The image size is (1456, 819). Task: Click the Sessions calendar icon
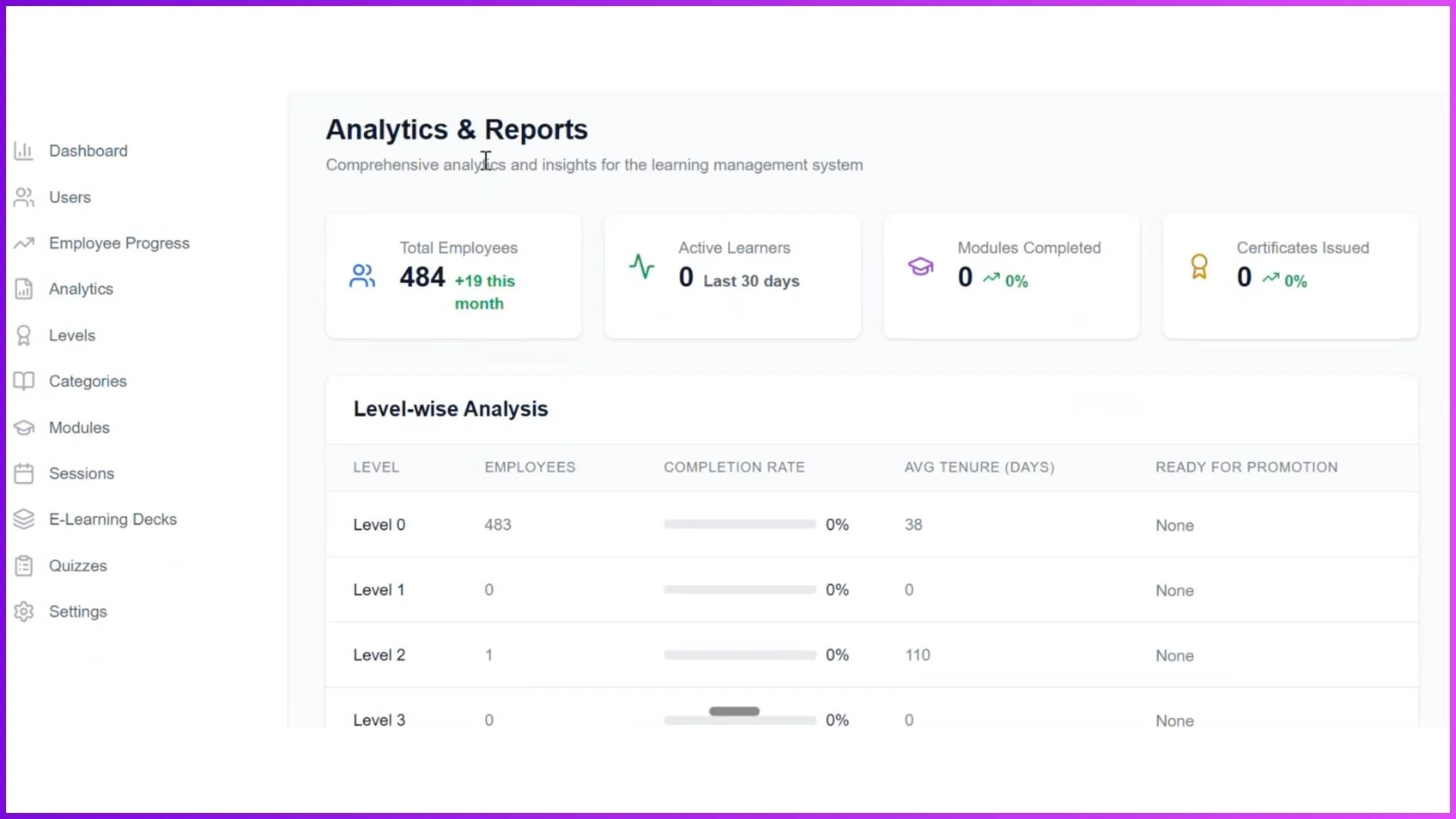(24, 473)
